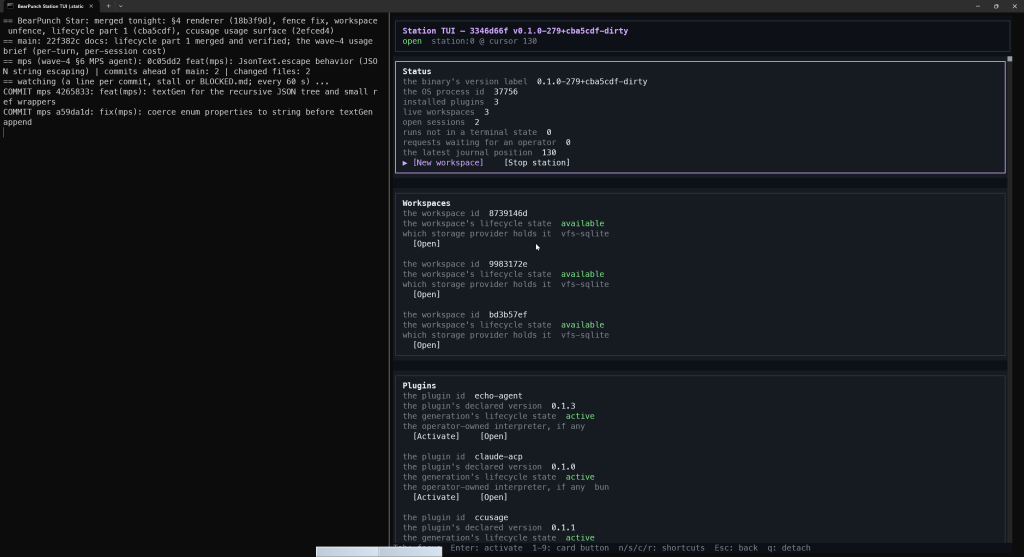Activate the claude-acp plugin
This screenshot has height=557, width=1024.
(x=436, y=497)
